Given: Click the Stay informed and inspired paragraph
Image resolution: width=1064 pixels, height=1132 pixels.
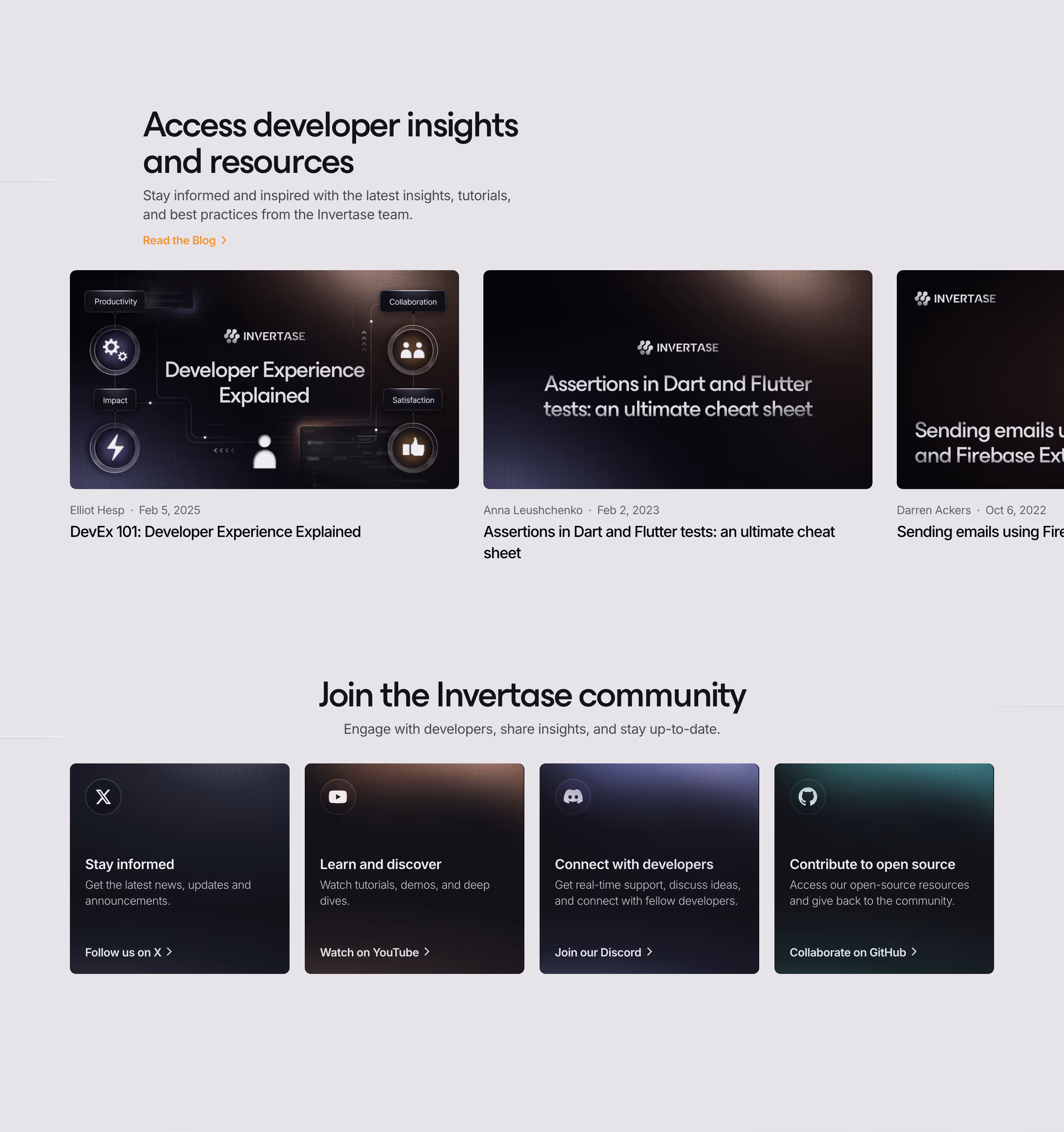Looking at the screenshot, I should [327, 205].
